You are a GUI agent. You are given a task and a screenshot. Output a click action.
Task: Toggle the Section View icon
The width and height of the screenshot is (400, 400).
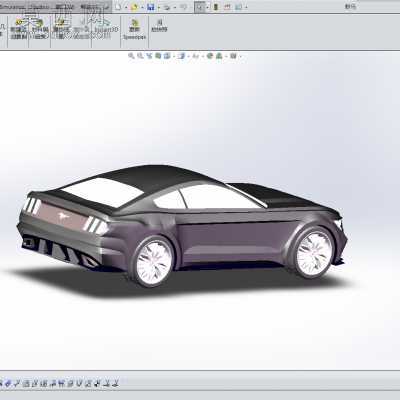tap(158, 56)
